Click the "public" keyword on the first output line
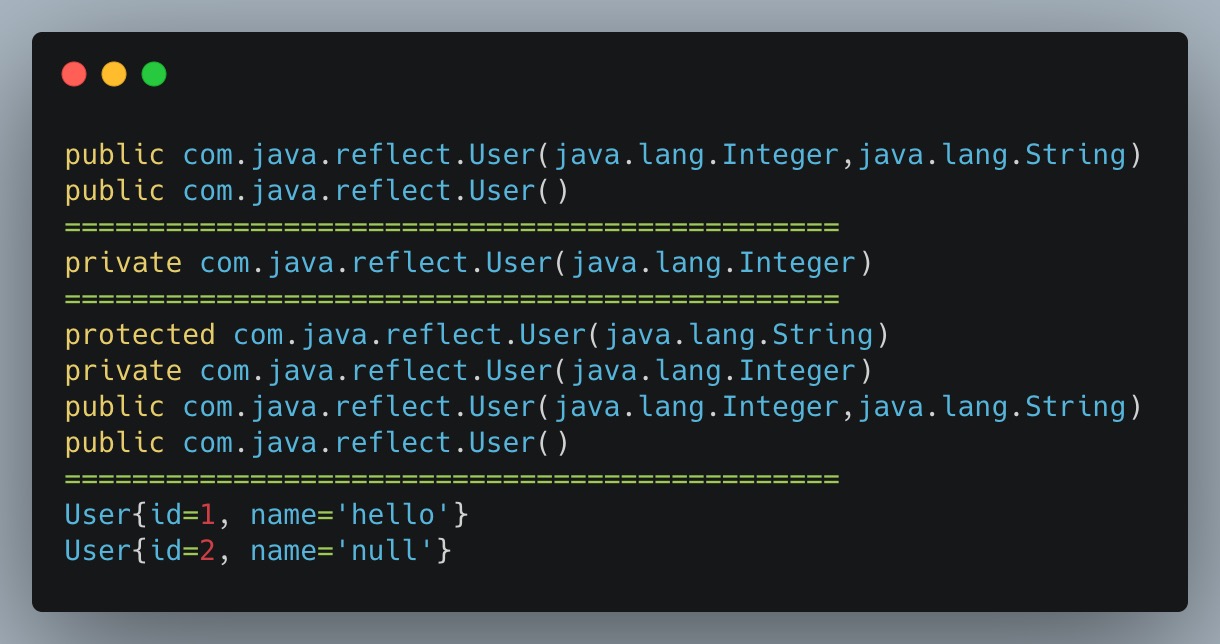 tap(115, 155)
